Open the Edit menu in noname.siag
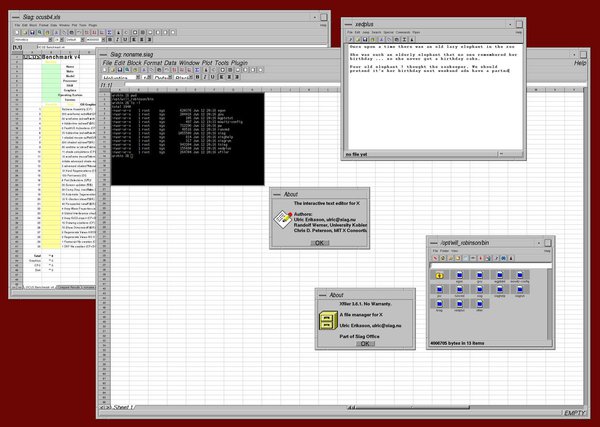Viewport: 600px width, 427px height. pyautogui.click(x=120, y=63)
